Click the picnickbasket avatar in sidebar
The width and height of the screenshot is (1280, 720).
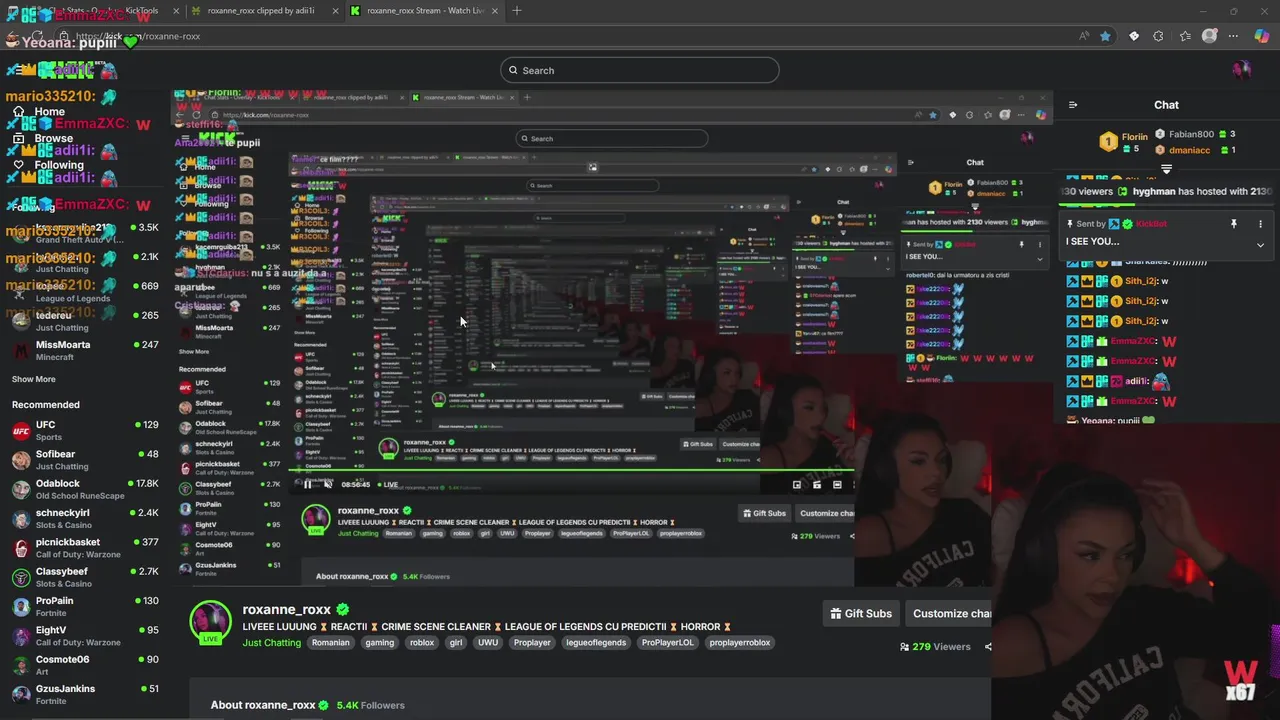[21, 548]
